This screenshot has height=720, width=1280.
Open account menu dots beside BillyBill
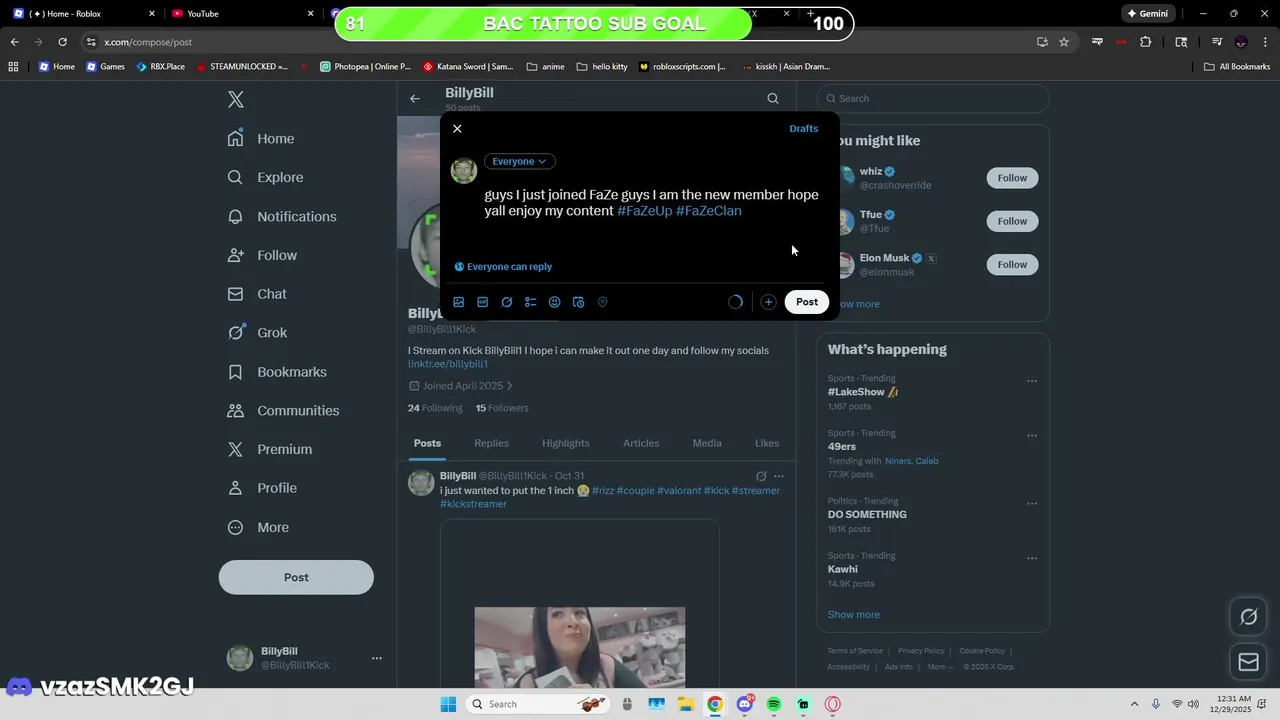pos(377,658)
